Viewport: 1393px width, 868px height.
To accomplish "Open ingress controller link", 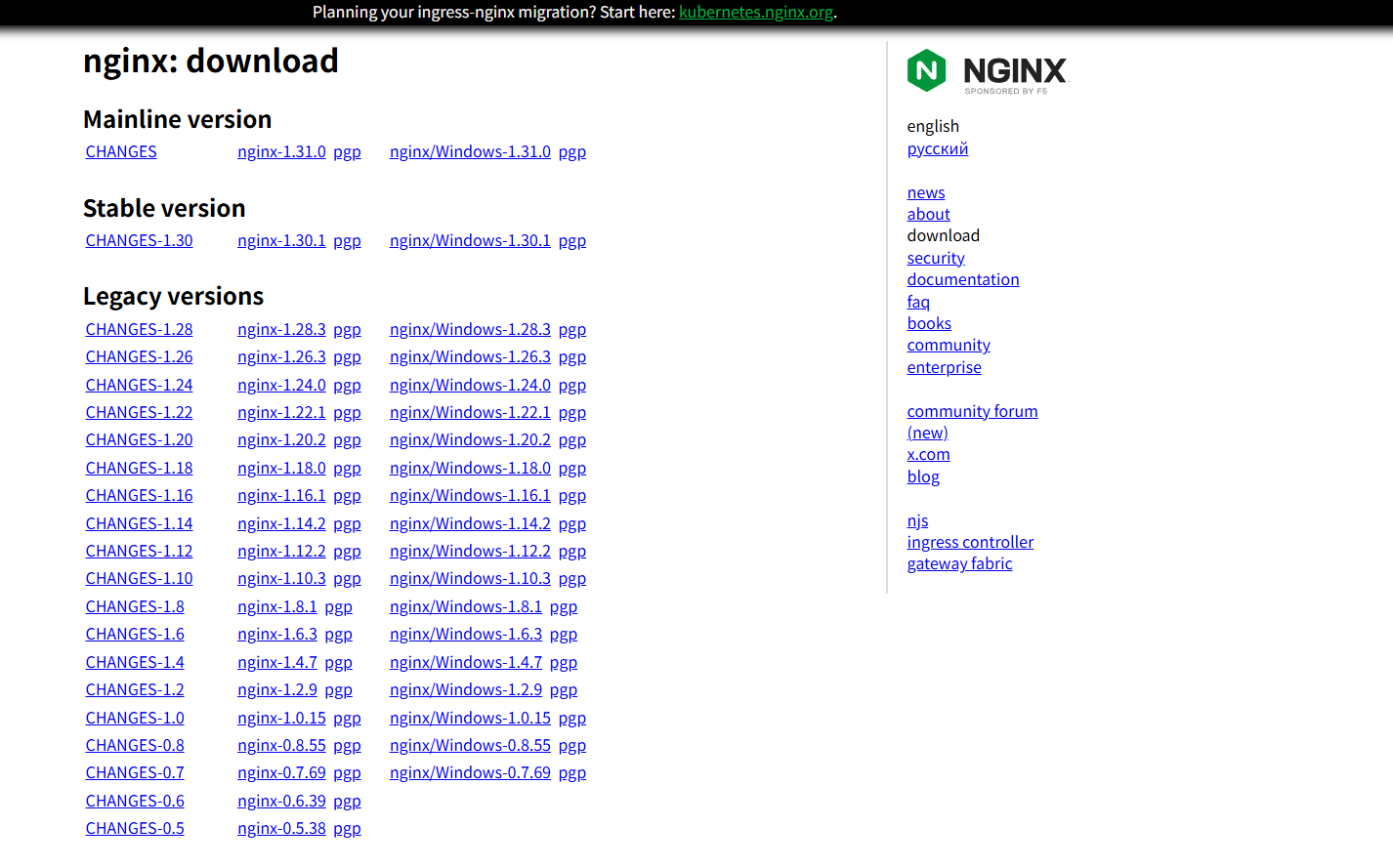I will [970, 542].
